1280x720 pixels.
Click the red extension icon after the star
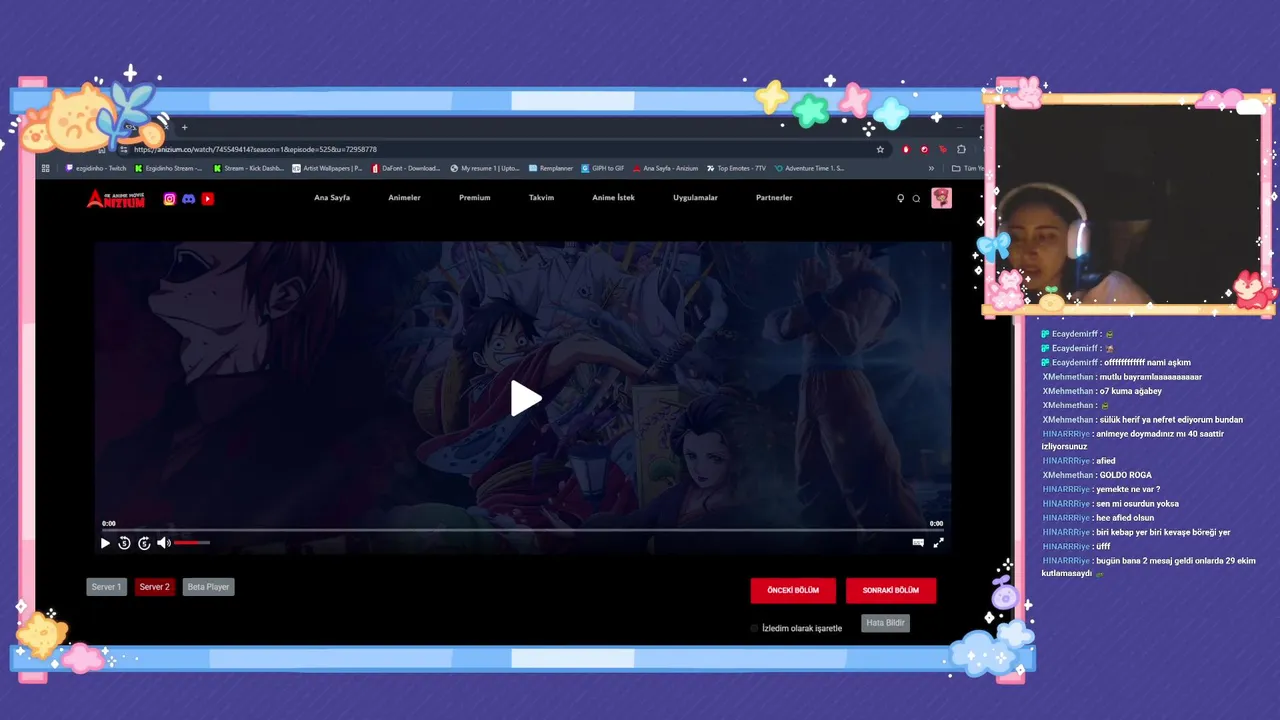tap(906, 149)
